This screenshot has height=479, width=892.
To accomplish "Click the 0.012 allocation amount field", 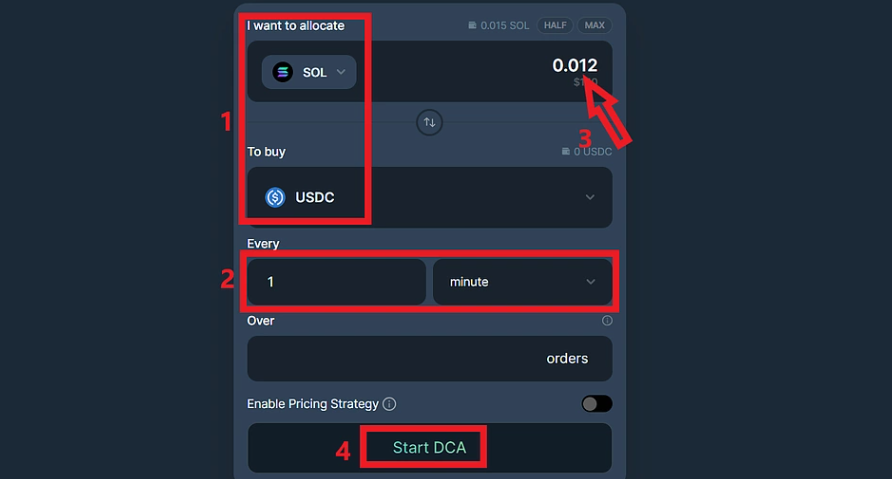I will click(575, 65).
